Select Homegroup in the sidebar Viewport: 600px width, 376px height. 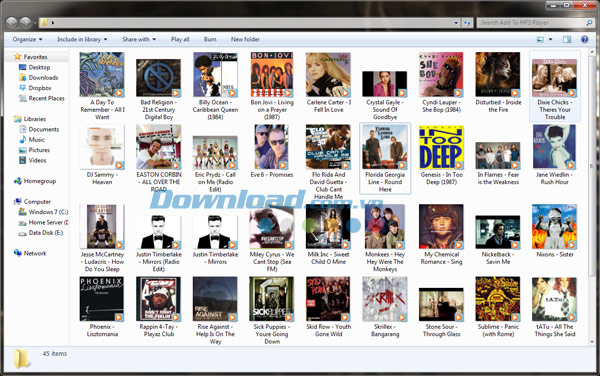tap(35, 181)
